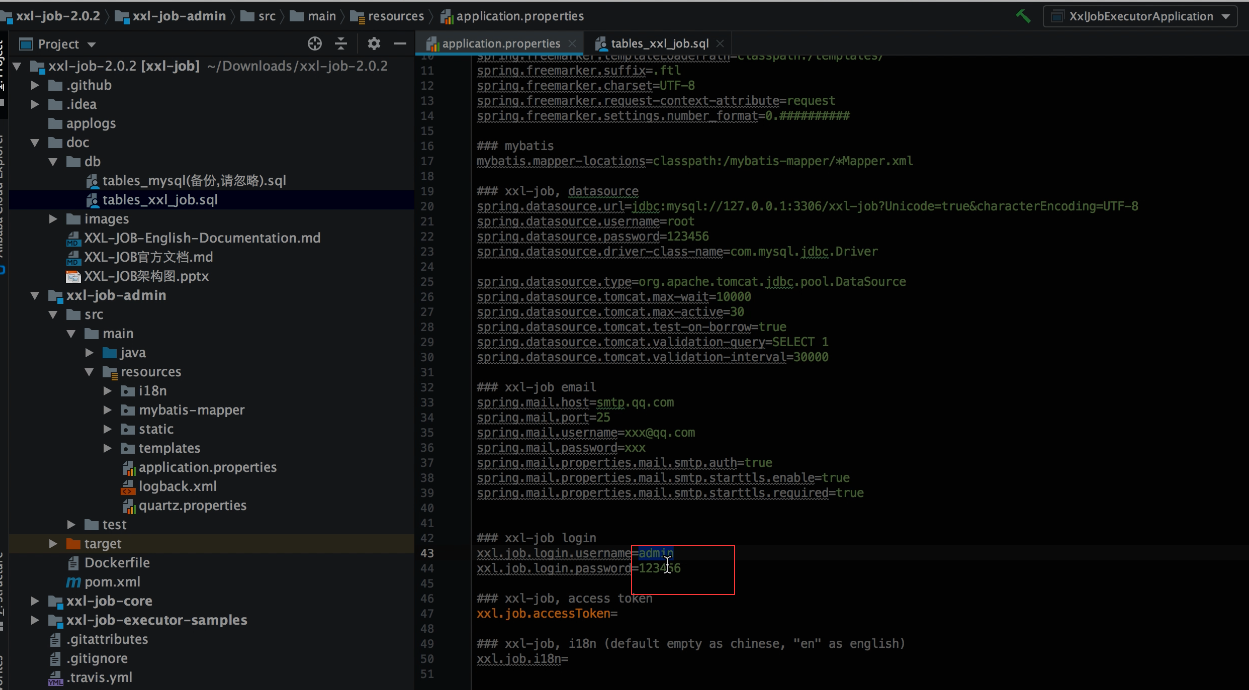Expand the xxl-job-core module
The height and width of the screenshot is (690, 1249).
pyautogui.click(x=36, y=601)
